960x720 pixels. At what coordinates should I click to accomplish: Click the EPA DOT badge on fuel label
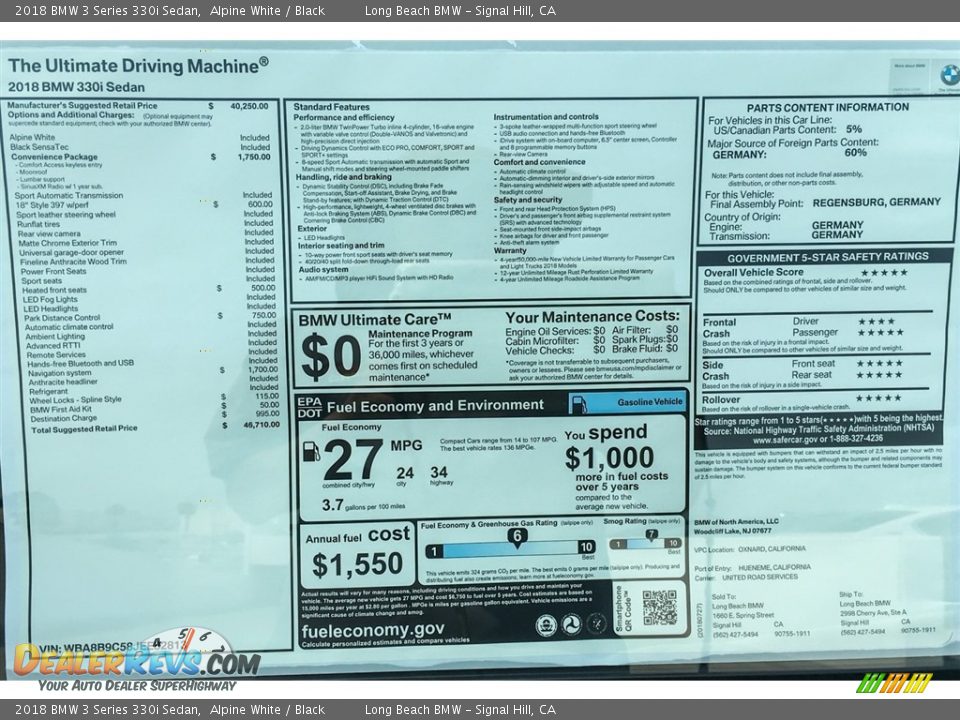[x=309, y=405]
